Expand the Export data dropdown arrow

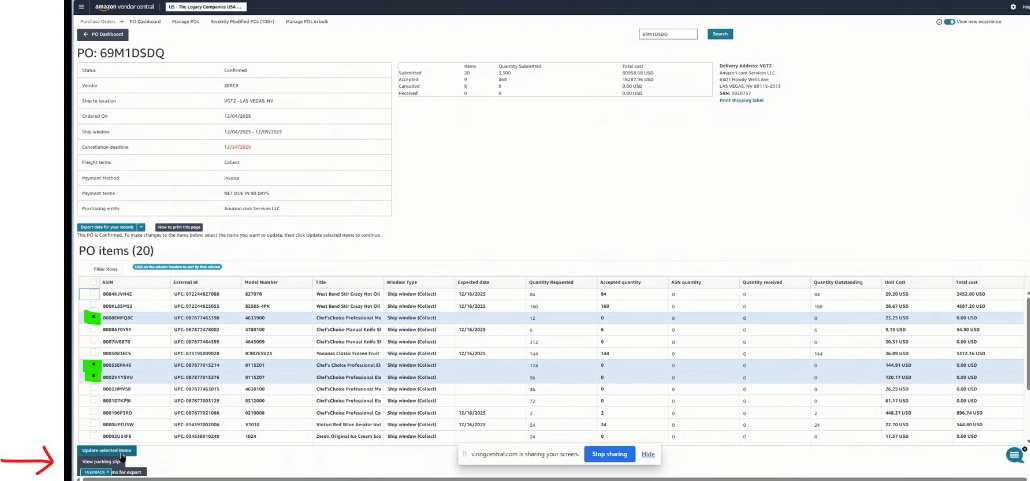point(141,227)
